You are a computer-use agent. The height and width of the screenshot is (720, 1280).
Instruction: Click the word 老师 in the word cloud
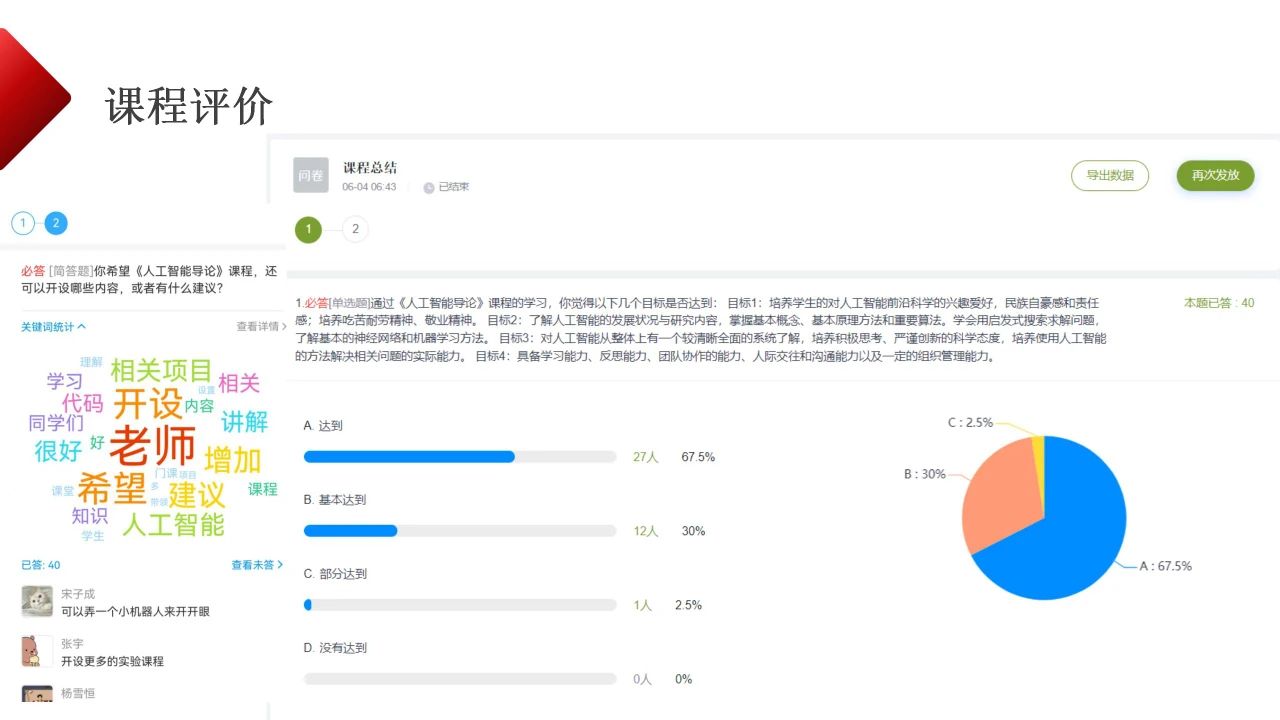[x=152, y=446]
